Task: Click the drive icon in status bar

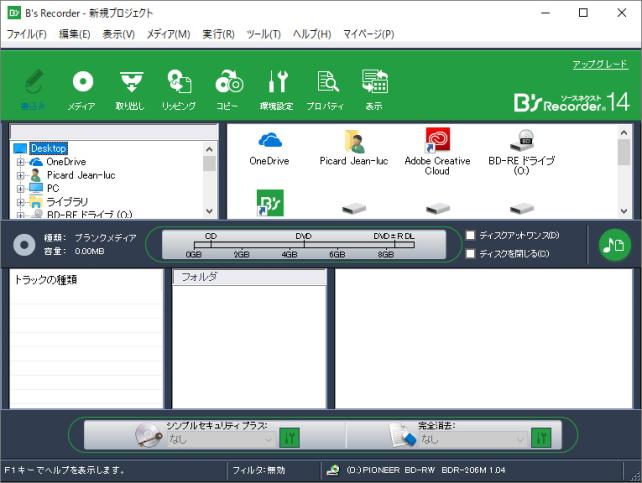Action: pyautogui.click(x=333, y=470)
